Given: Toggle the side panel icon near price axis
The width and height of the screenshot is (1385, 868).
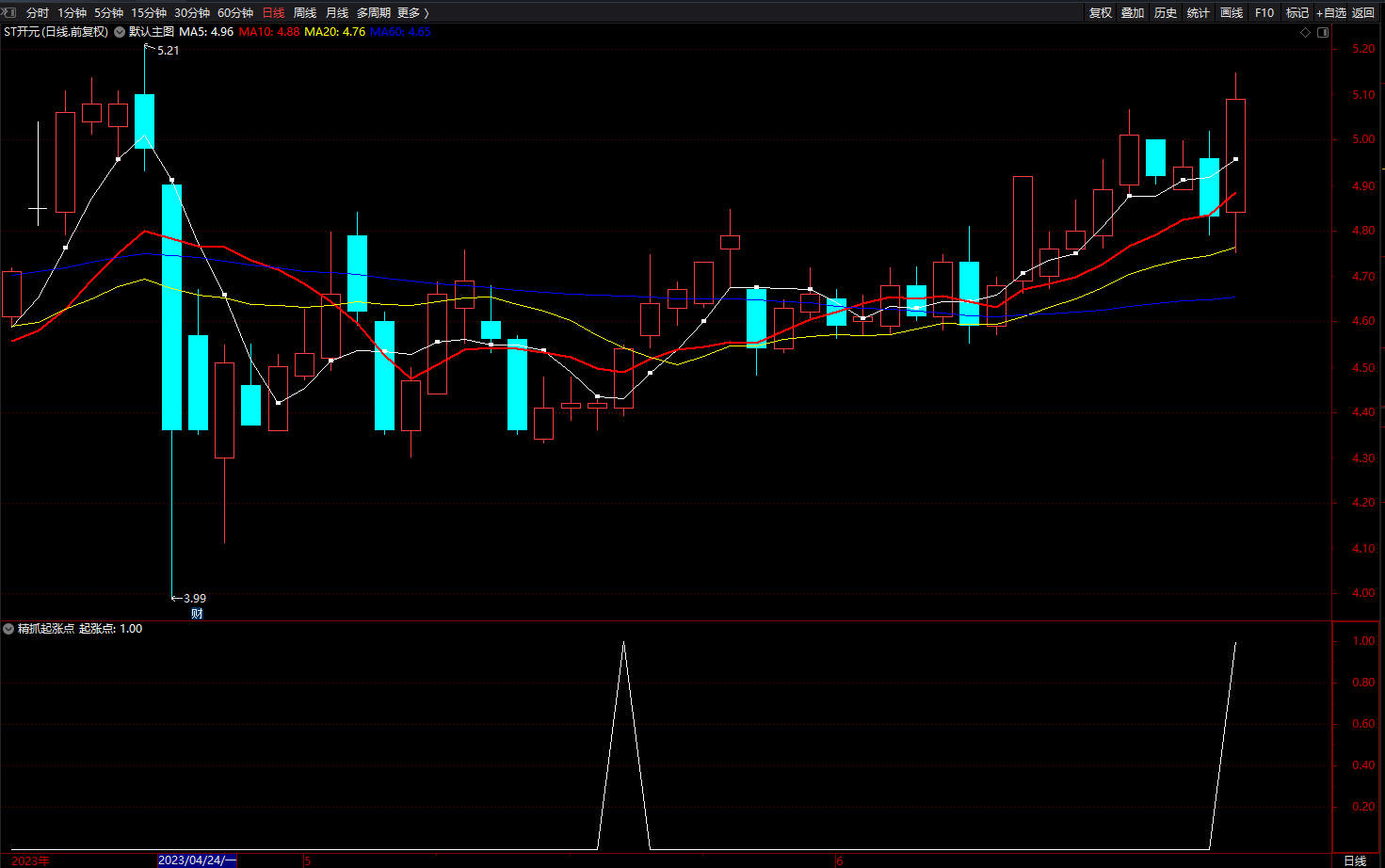Looking at the screenshot, I should (1323, 32).
